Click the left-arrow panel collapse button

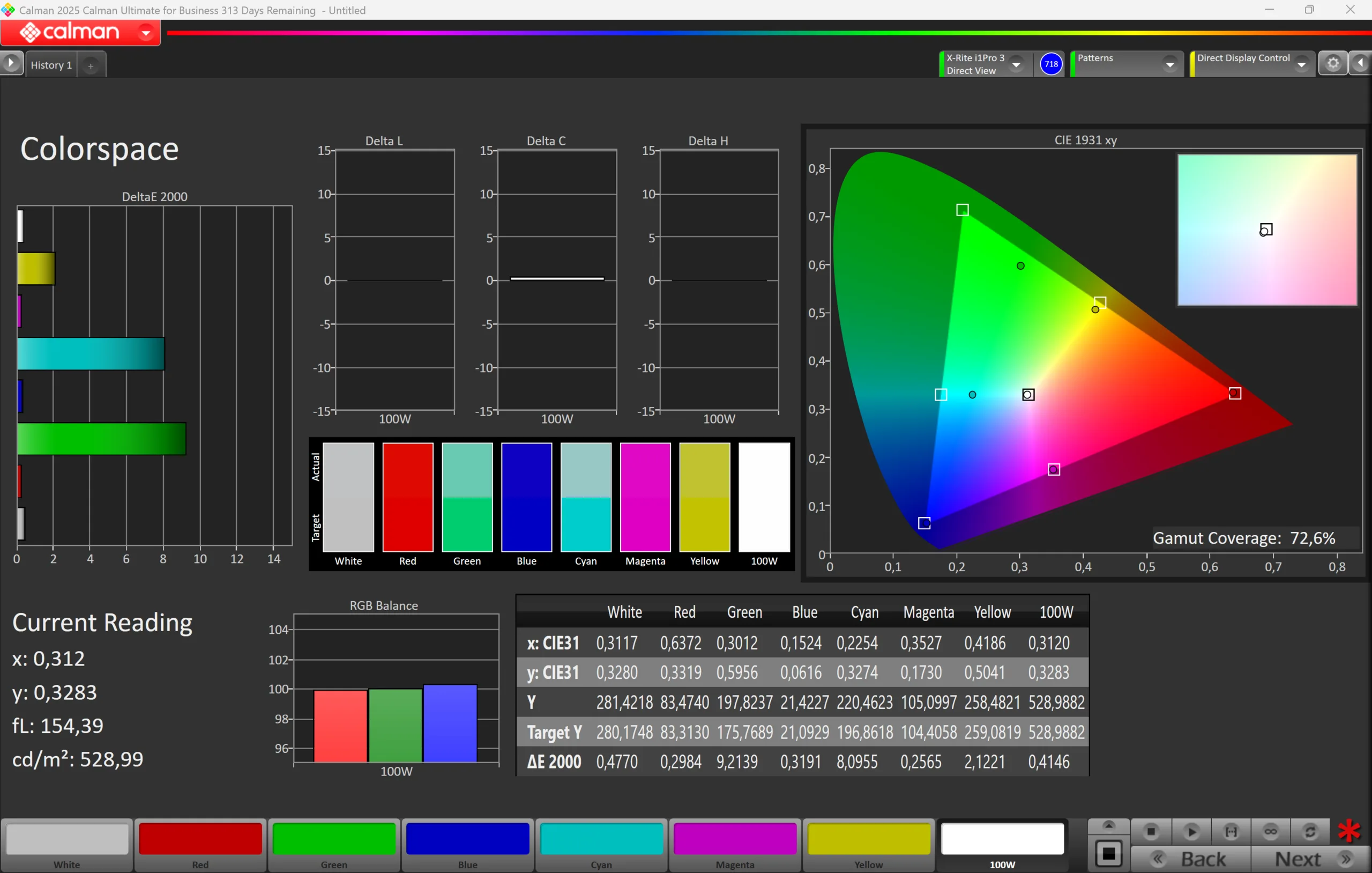tap(1361, 63)
